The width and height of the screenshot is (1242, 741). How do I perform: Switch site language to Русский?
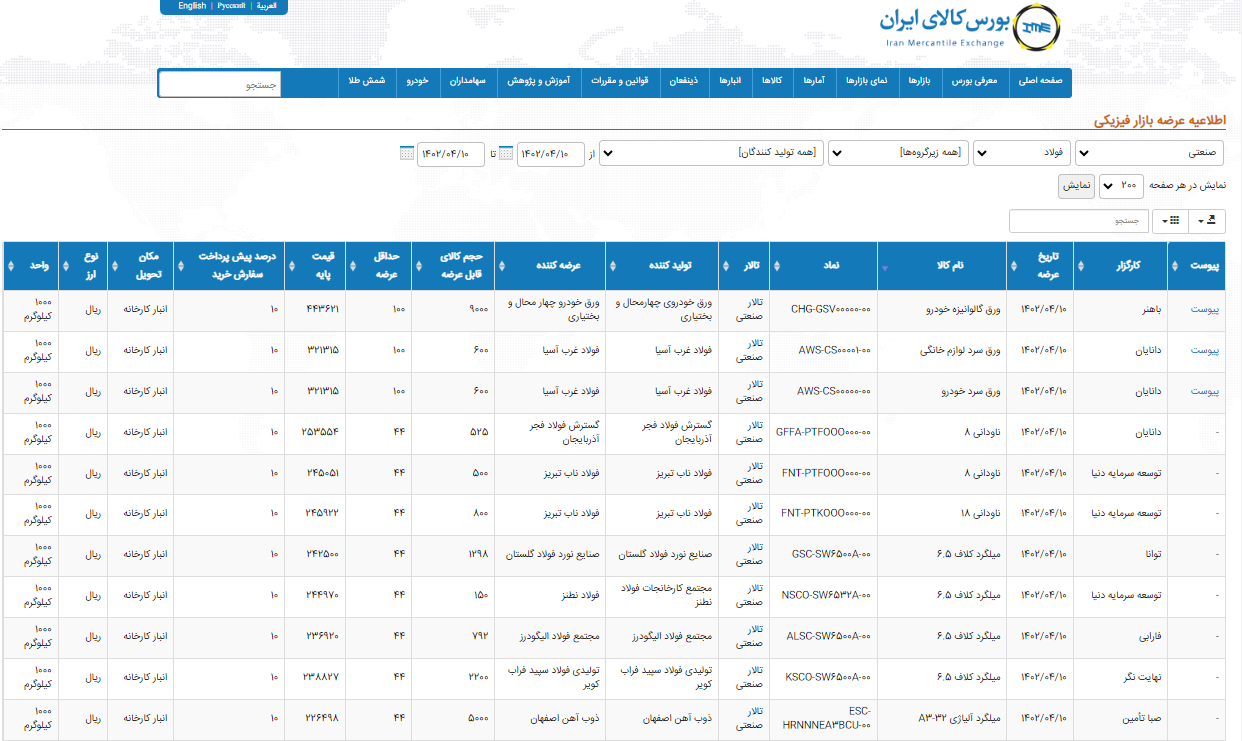(x=232, y=6)
